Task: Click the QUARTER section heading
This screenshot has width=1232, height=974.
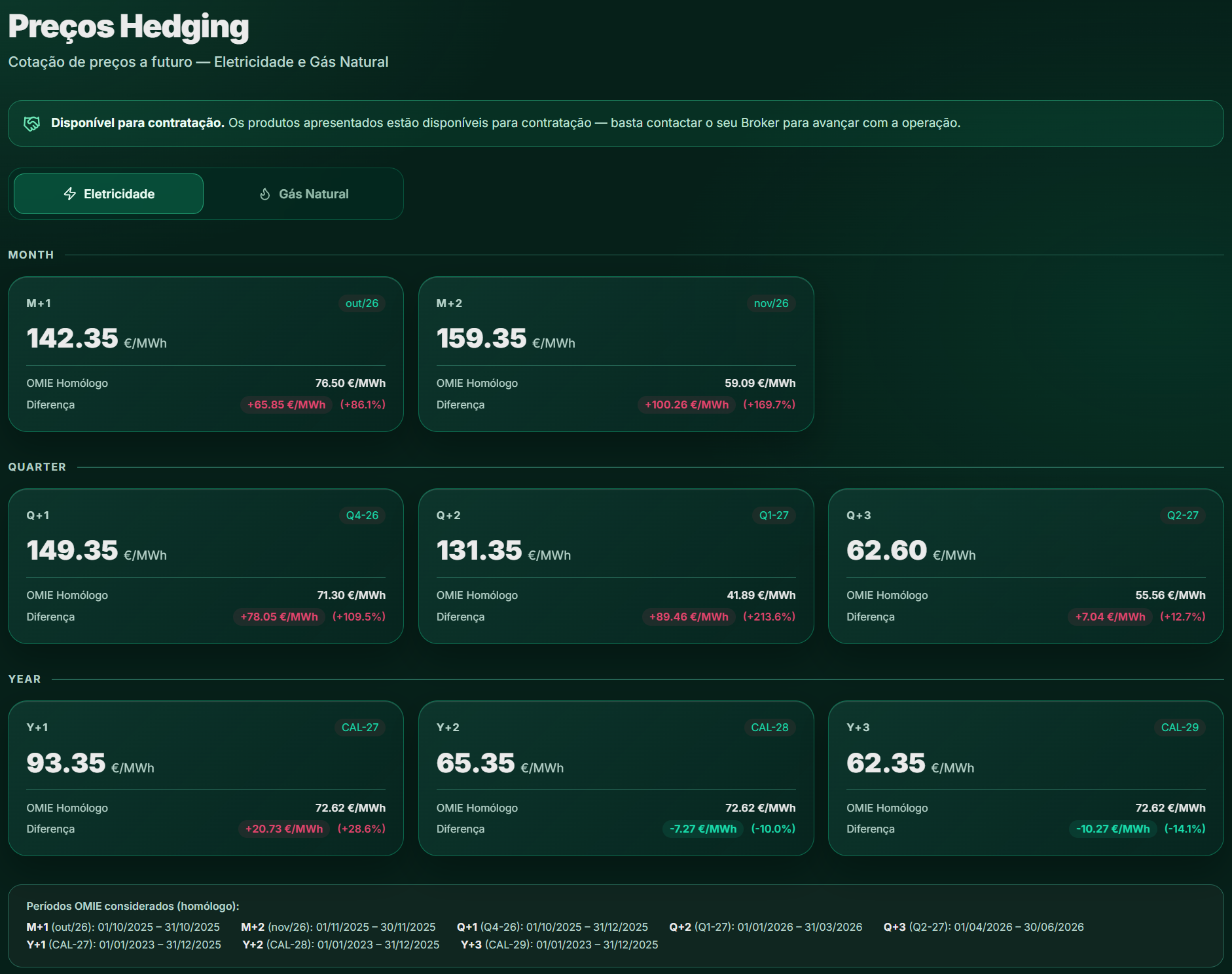Action: (x=37, y=467)
